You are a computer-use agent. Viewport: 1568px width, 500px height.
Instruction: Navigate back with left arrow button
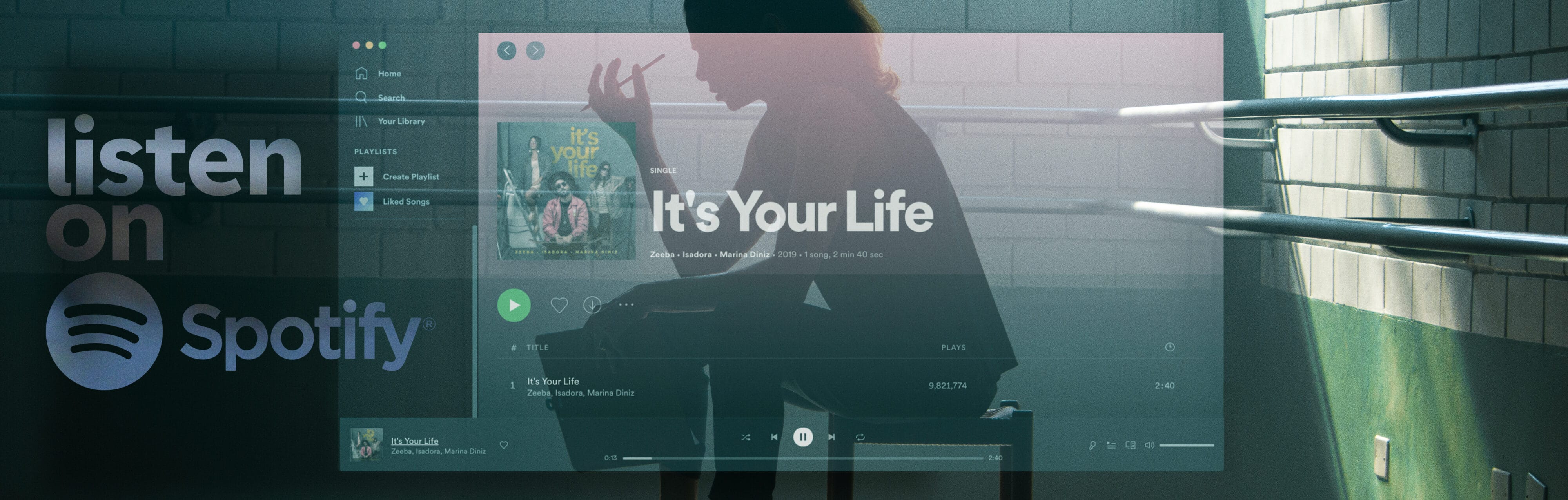point(506,51)
